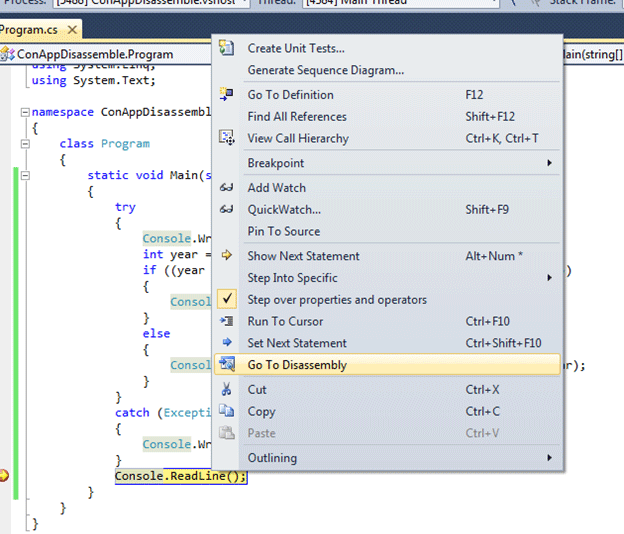Screen dimensions: 624x534
Task: Switch to the Program.cs tab
Action: coord(29,30)
